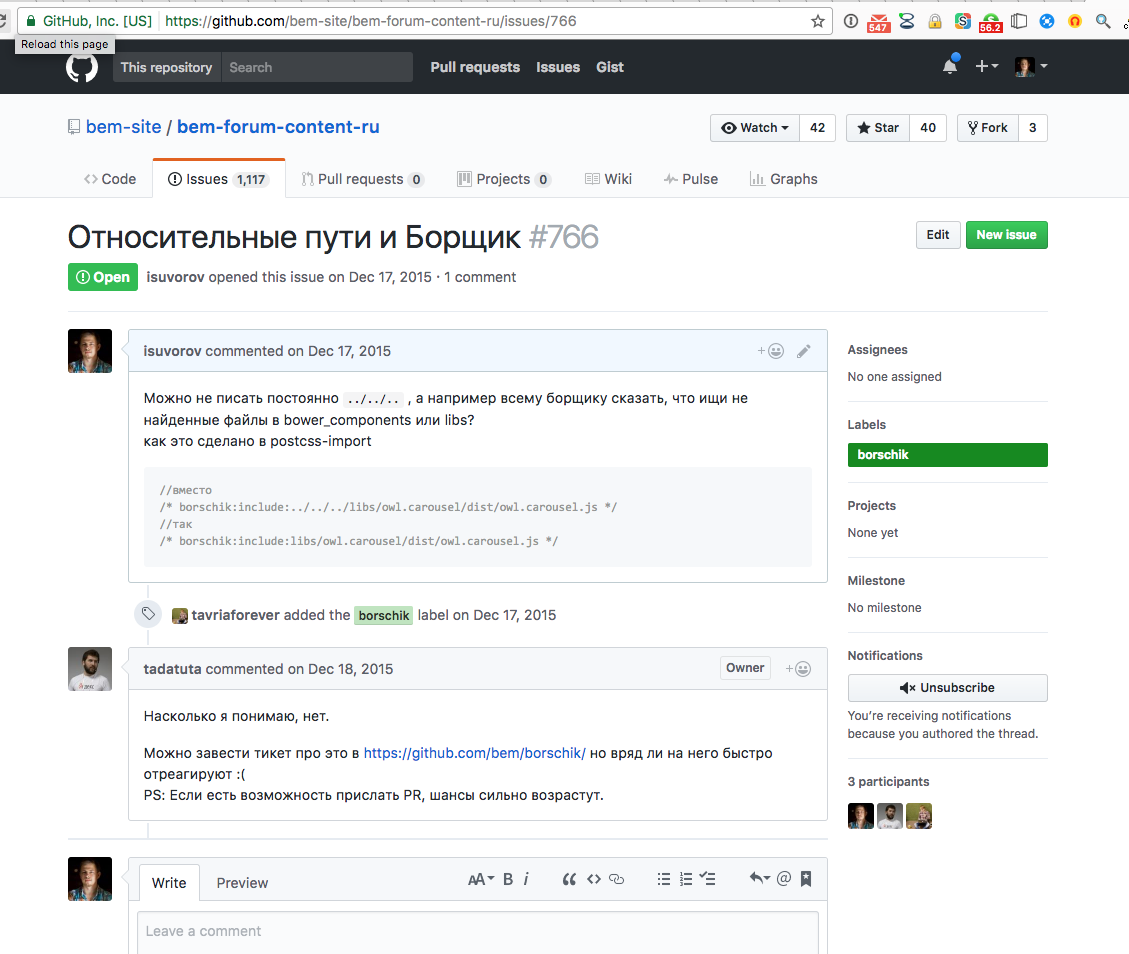The width and height of the screenshot is (1129, 954).
Task: Star the repository
Action: point(878,127)
